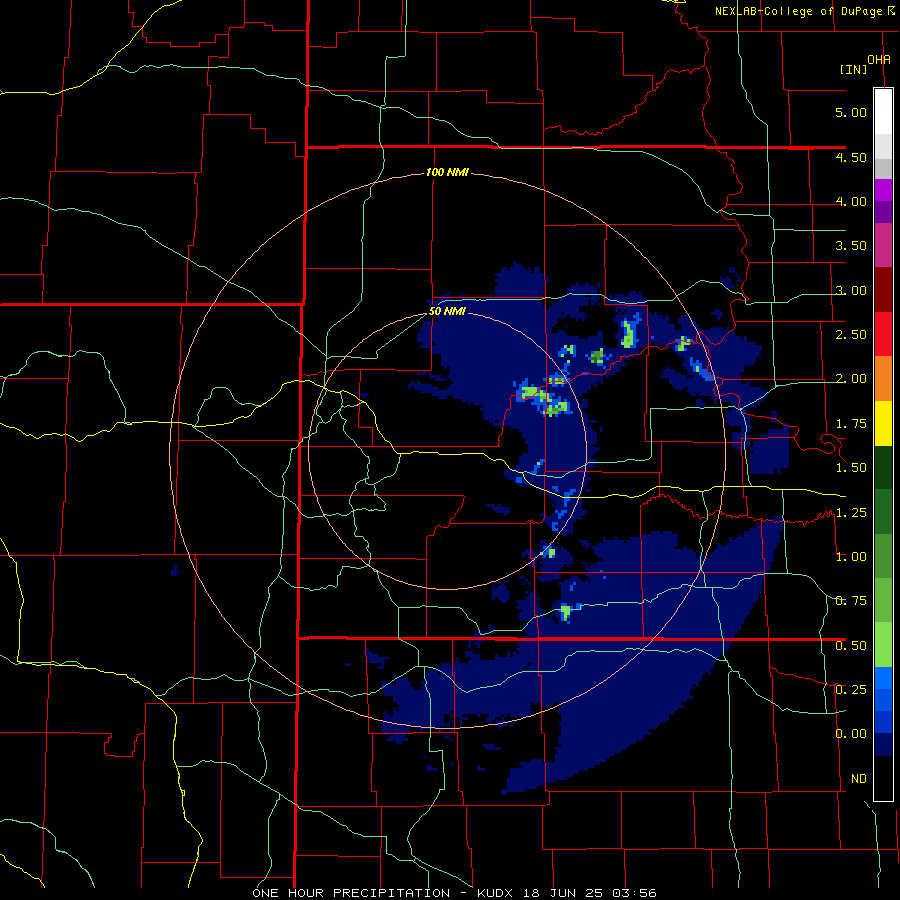Pick the yellow swatch beside 1.75
Viewport: 900px width, 900px height.
[x=883, y=424]
